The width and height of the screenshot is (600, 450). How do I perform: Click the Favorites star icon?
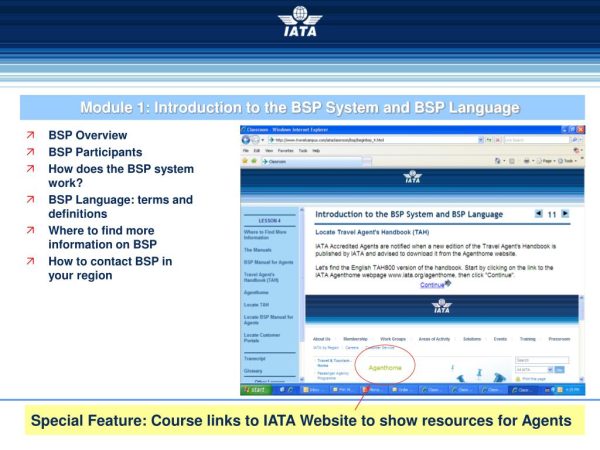(246, 160)
